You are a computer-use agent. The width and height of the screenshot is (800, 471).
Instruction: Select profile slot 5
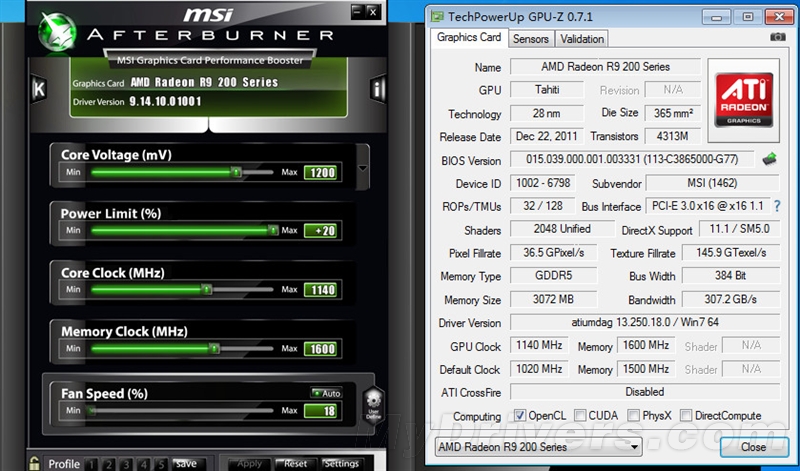coord(161,464)
